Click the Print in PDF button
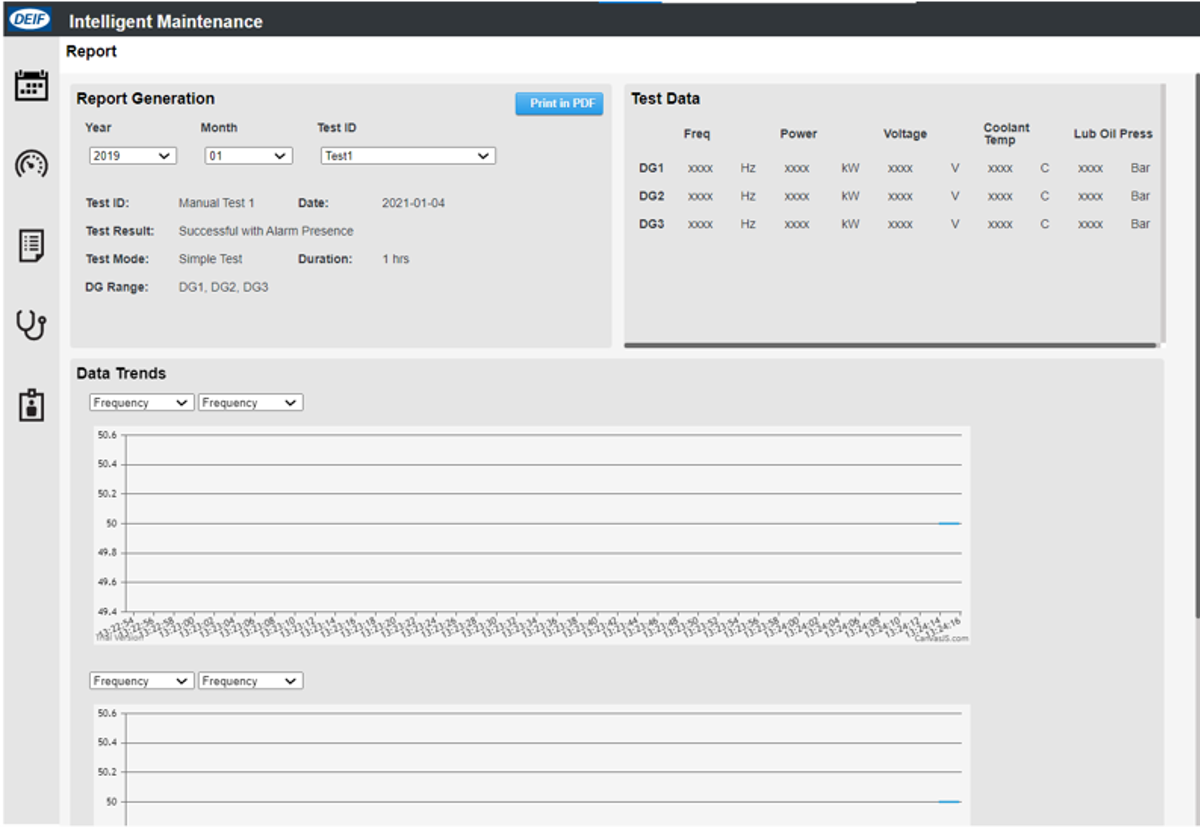The height and width of the screenshot is (827, 1200). point(559,104)
